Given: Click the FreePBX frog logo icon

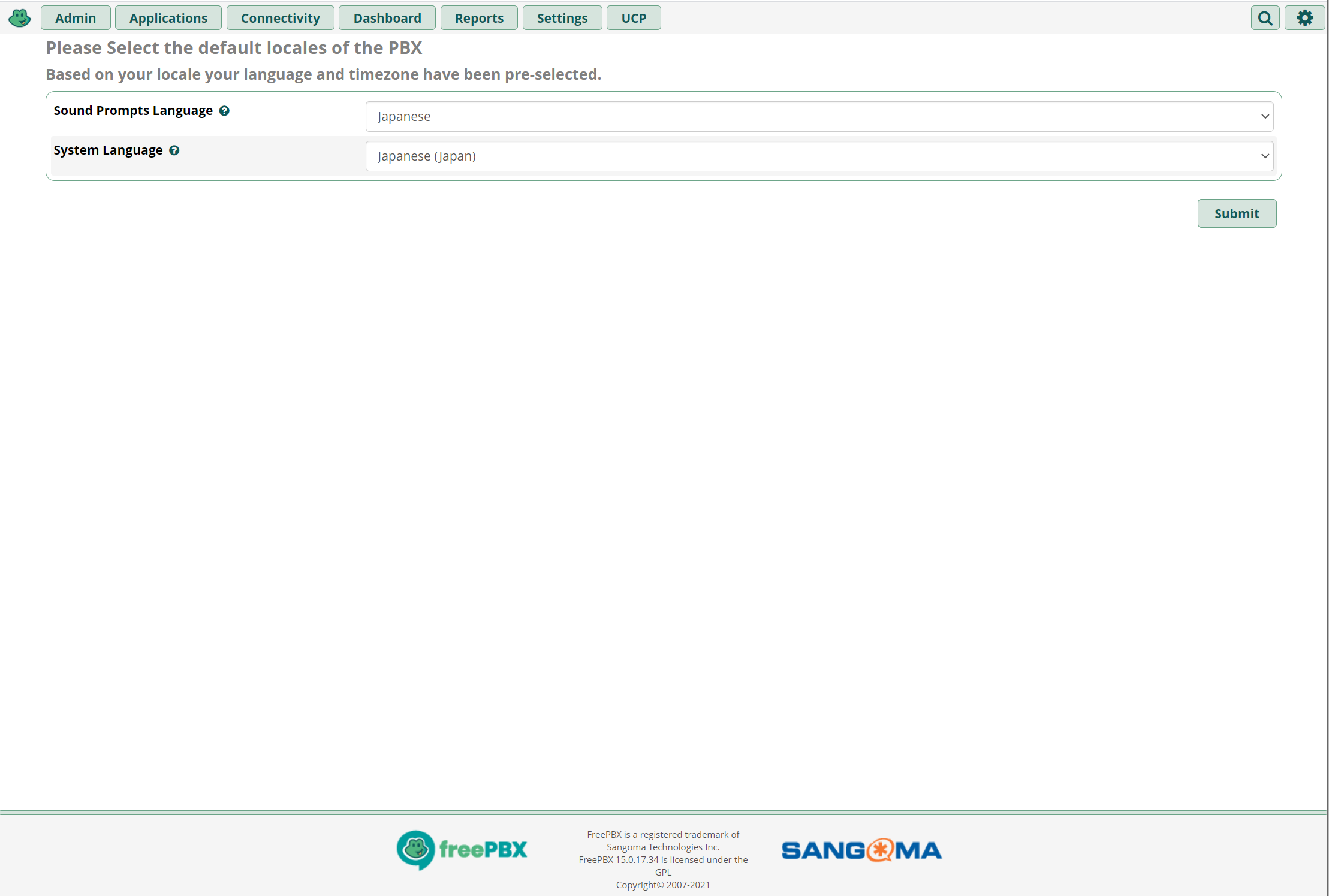Looking at the screenshot, I should pos(20,18).
